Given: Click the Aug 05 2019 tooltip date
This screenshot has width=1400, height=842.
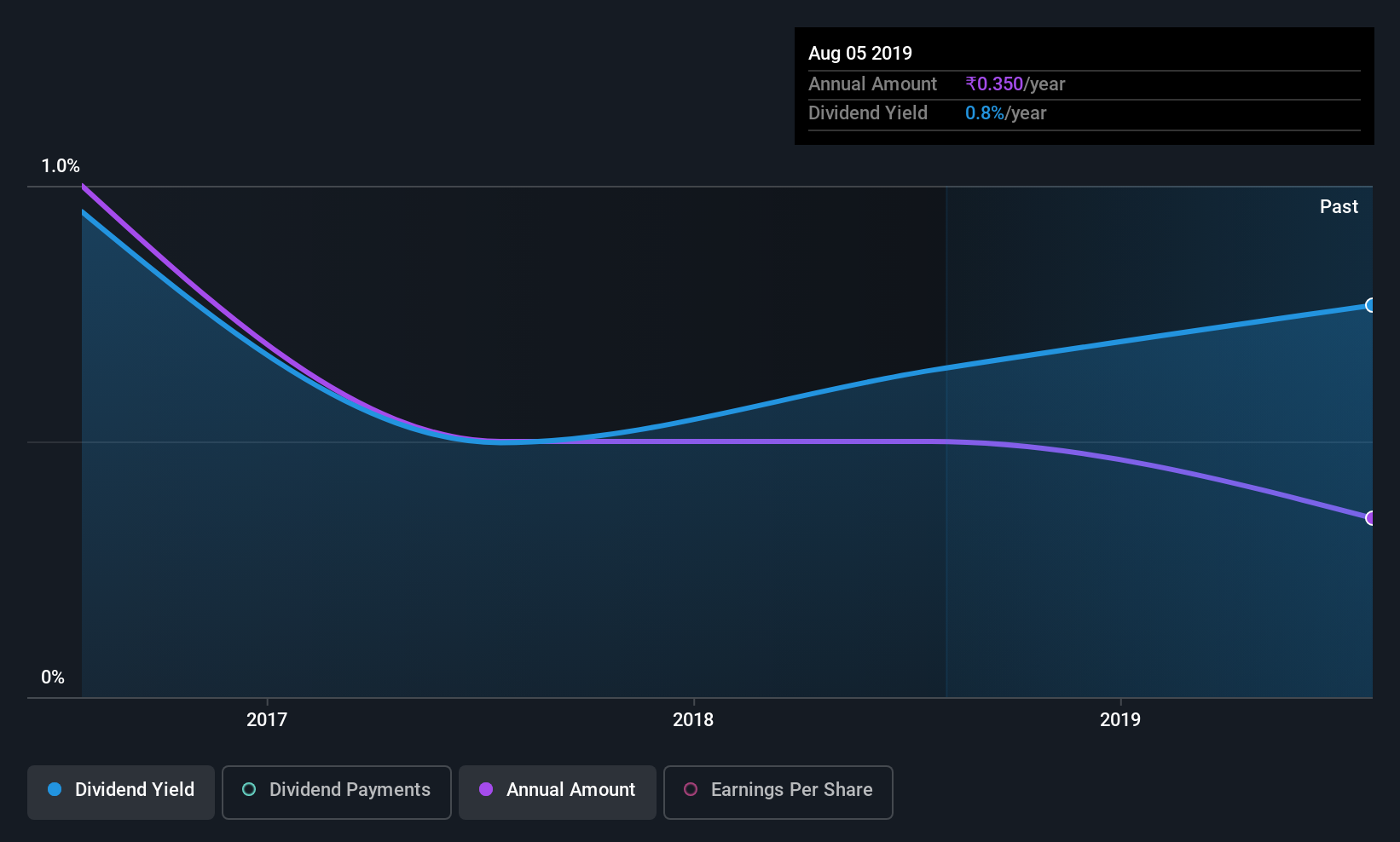Looking at the screenshot, I should click(x=860, y=54).
